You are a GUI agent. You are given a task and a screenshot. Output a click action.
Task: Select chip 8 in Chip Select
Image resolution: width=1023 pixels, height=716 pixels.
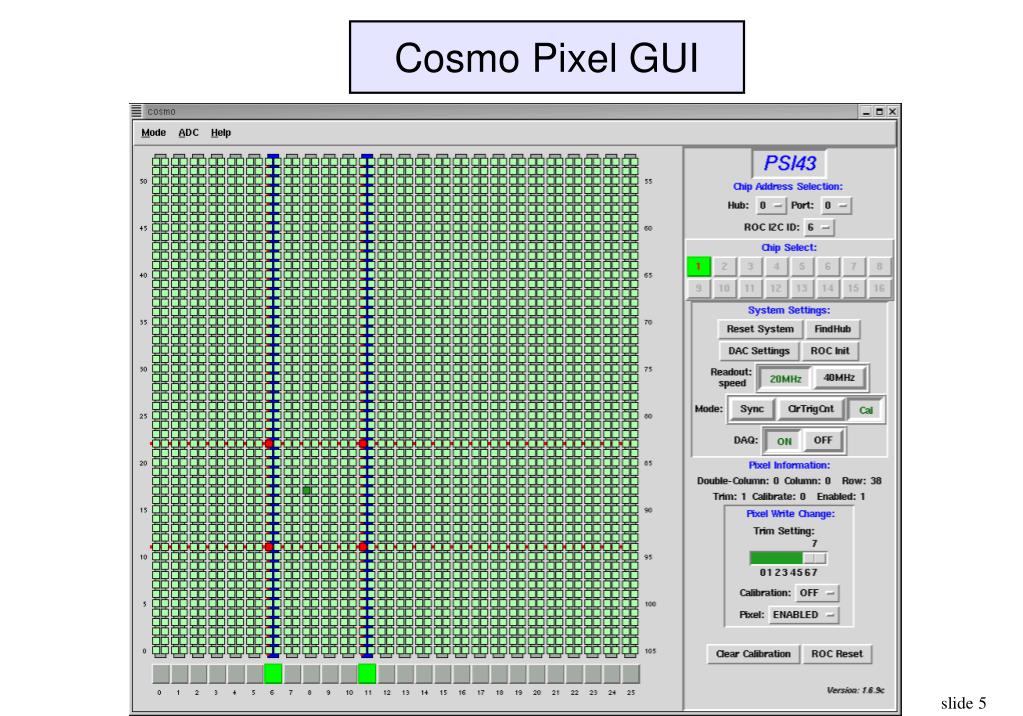tap(879, 266)
